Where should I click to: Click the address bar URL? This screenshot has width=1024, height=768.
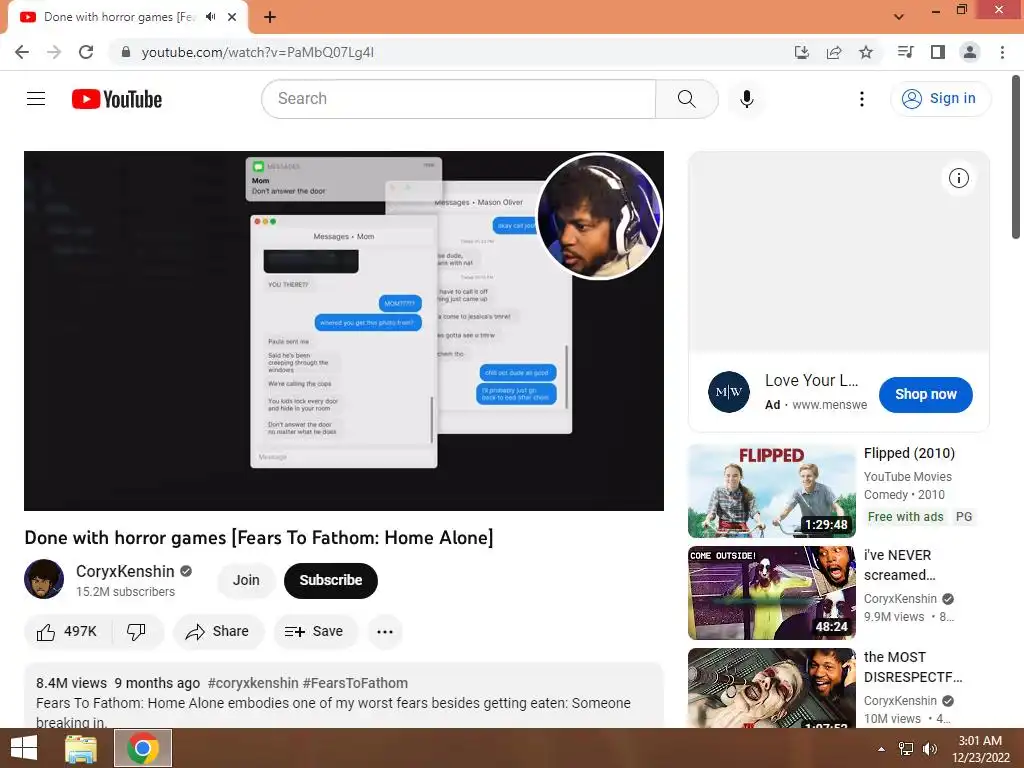257,52
